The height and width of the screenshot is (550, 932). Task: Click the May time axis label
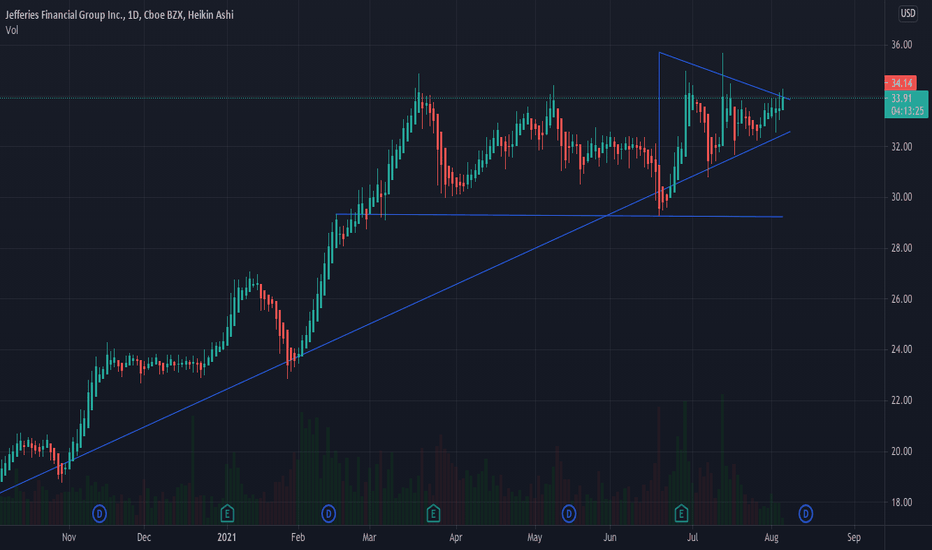coord(534,538)
